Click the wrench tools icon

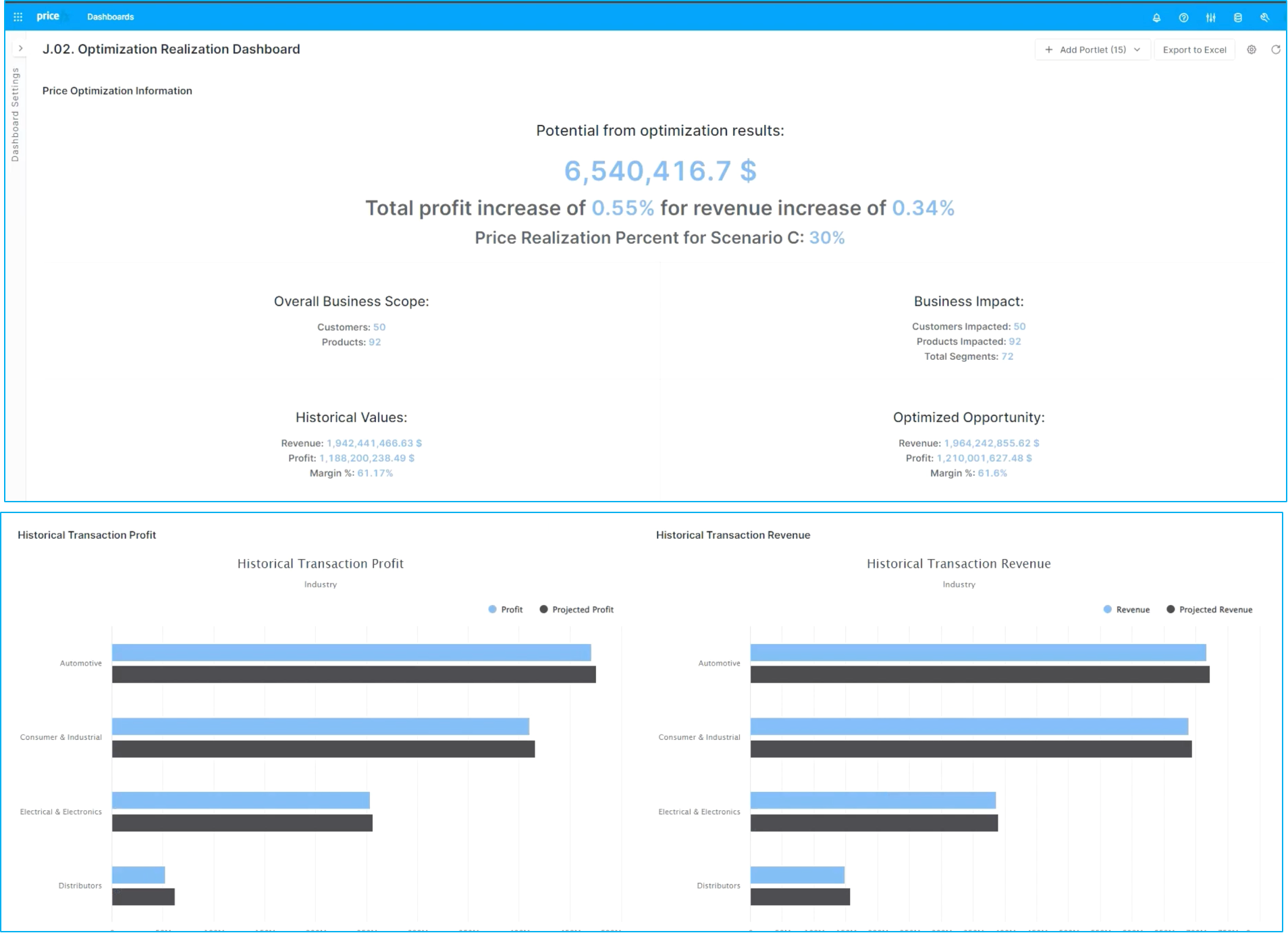tap(1264, 18)
